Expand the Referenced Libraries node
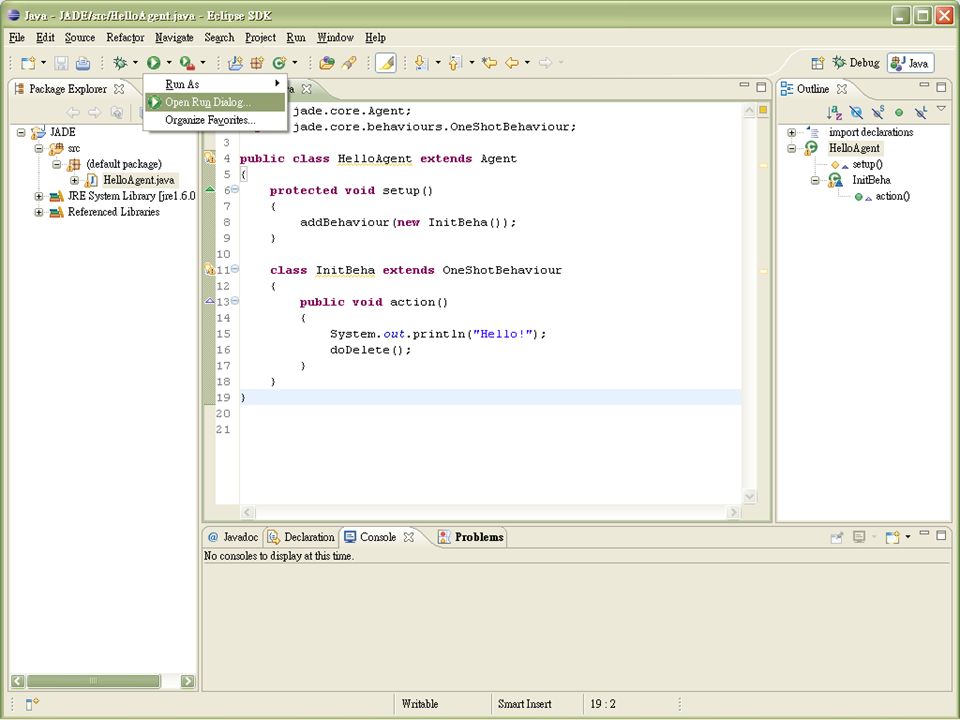This screenshot has width=960, height=720. [39, 212]
